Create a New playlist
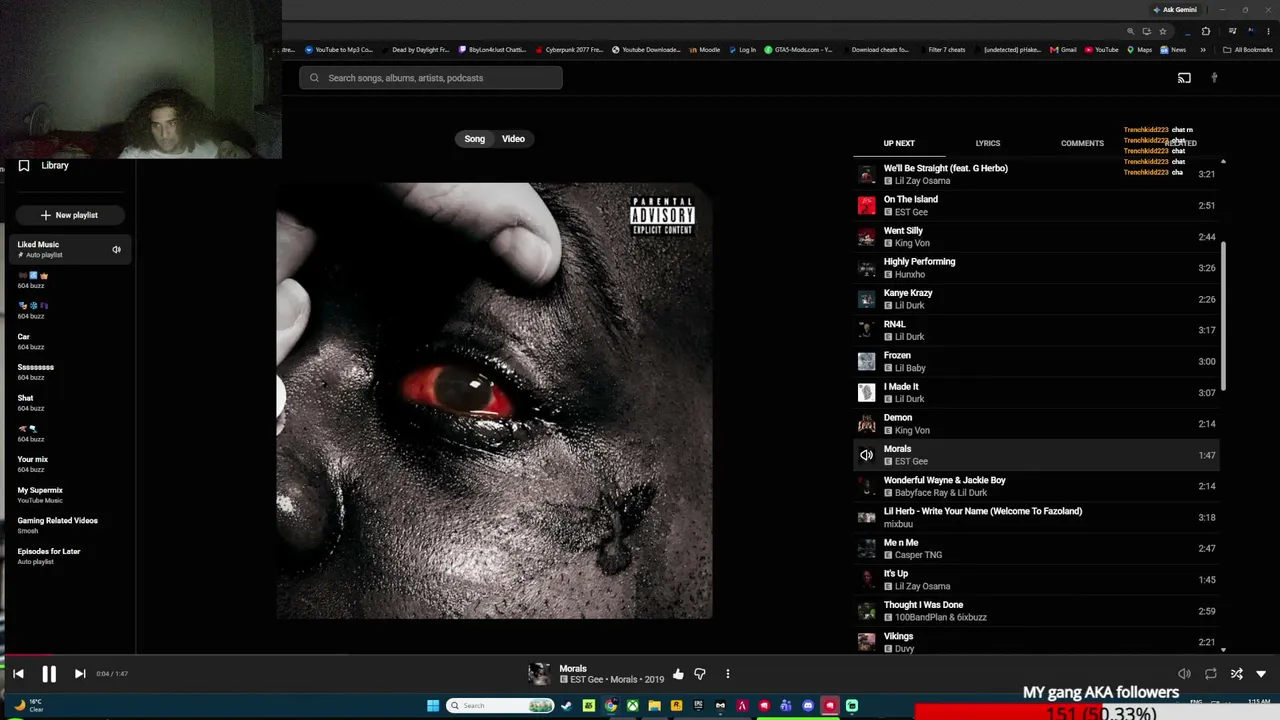The image size is (1280, 720). (x=69, y=215)
